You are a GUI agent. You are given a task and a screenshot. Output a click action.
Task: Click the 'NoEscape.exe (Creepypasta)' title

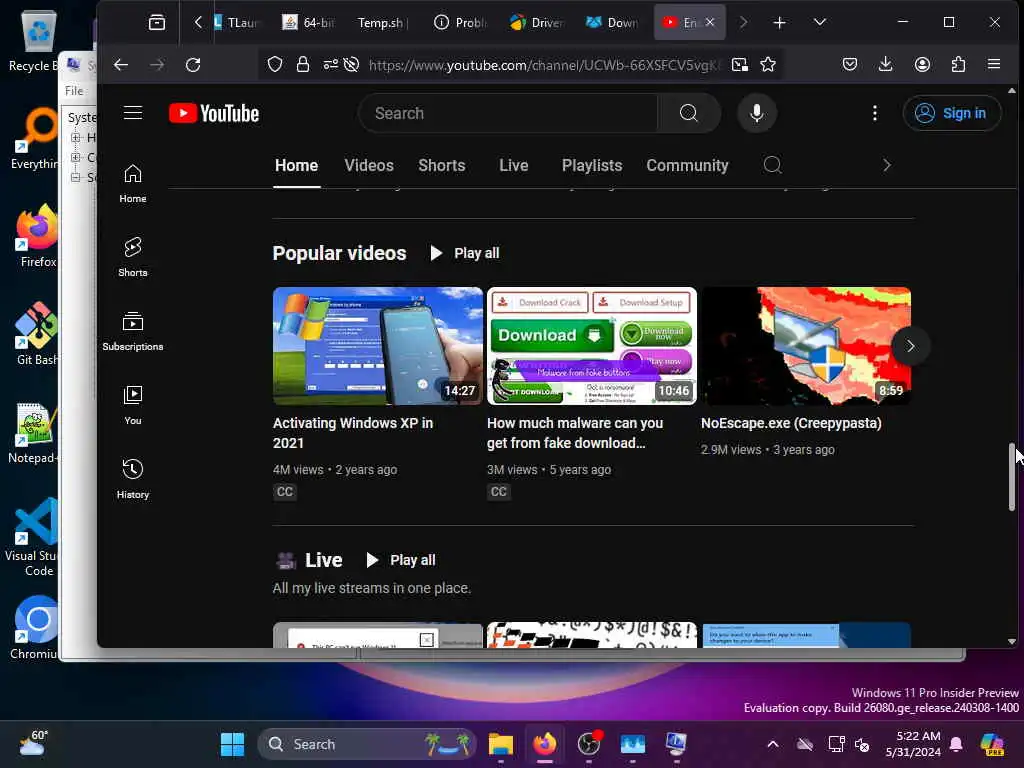[791, 423]
